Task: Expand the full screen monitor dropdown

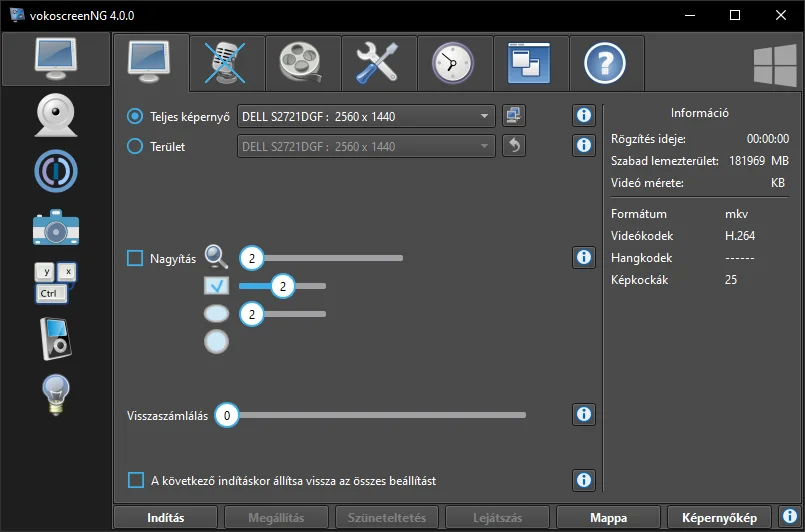Action: (x=366, y=116)
